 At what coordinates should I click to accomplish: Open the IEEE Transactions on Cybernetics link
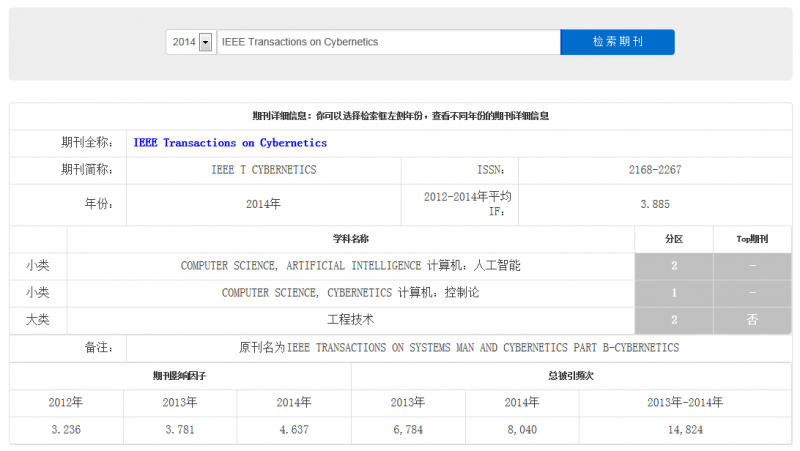pos(230,143)
